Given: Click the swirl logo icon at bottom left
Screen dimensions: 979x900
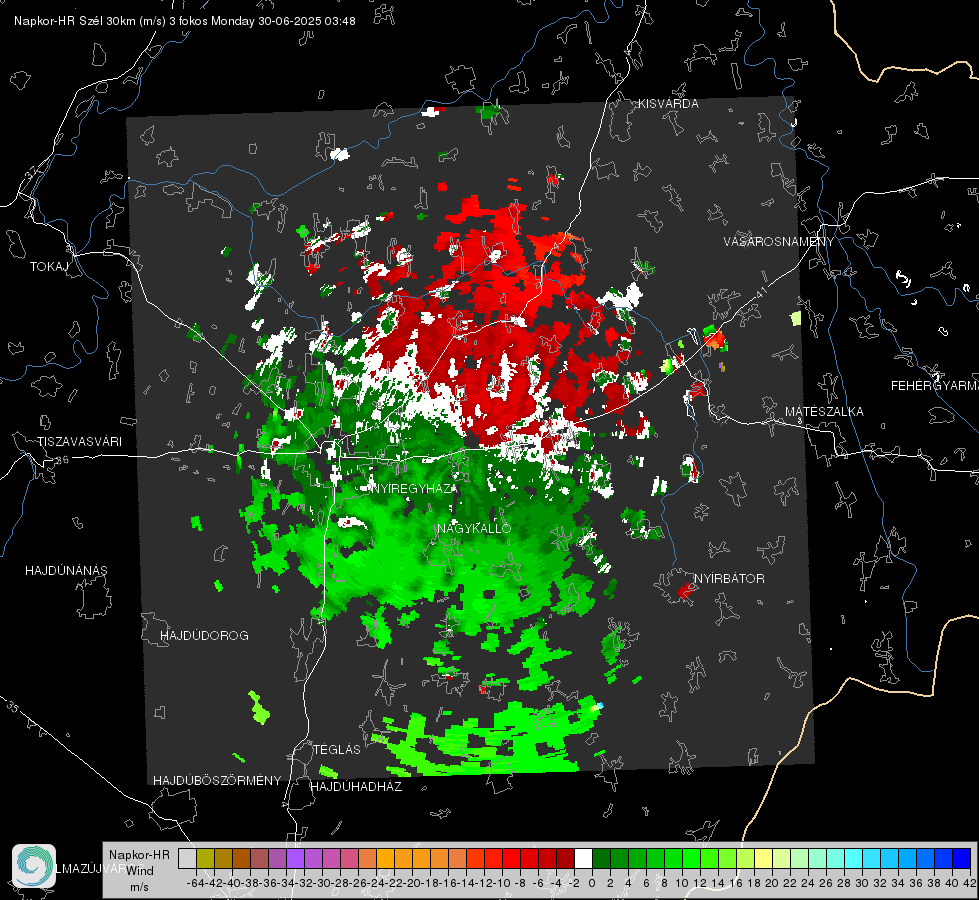Looking at the screenshot, I should (34, 866).
